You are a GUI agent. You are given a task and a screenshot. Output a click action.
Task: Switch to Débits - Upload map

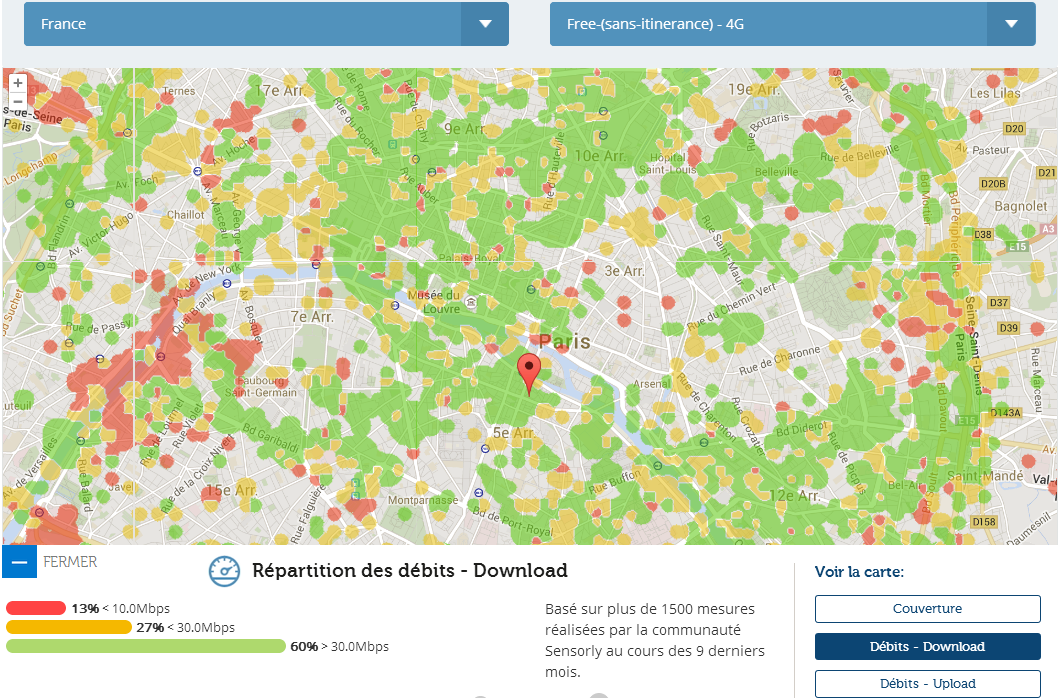[927, 684]
